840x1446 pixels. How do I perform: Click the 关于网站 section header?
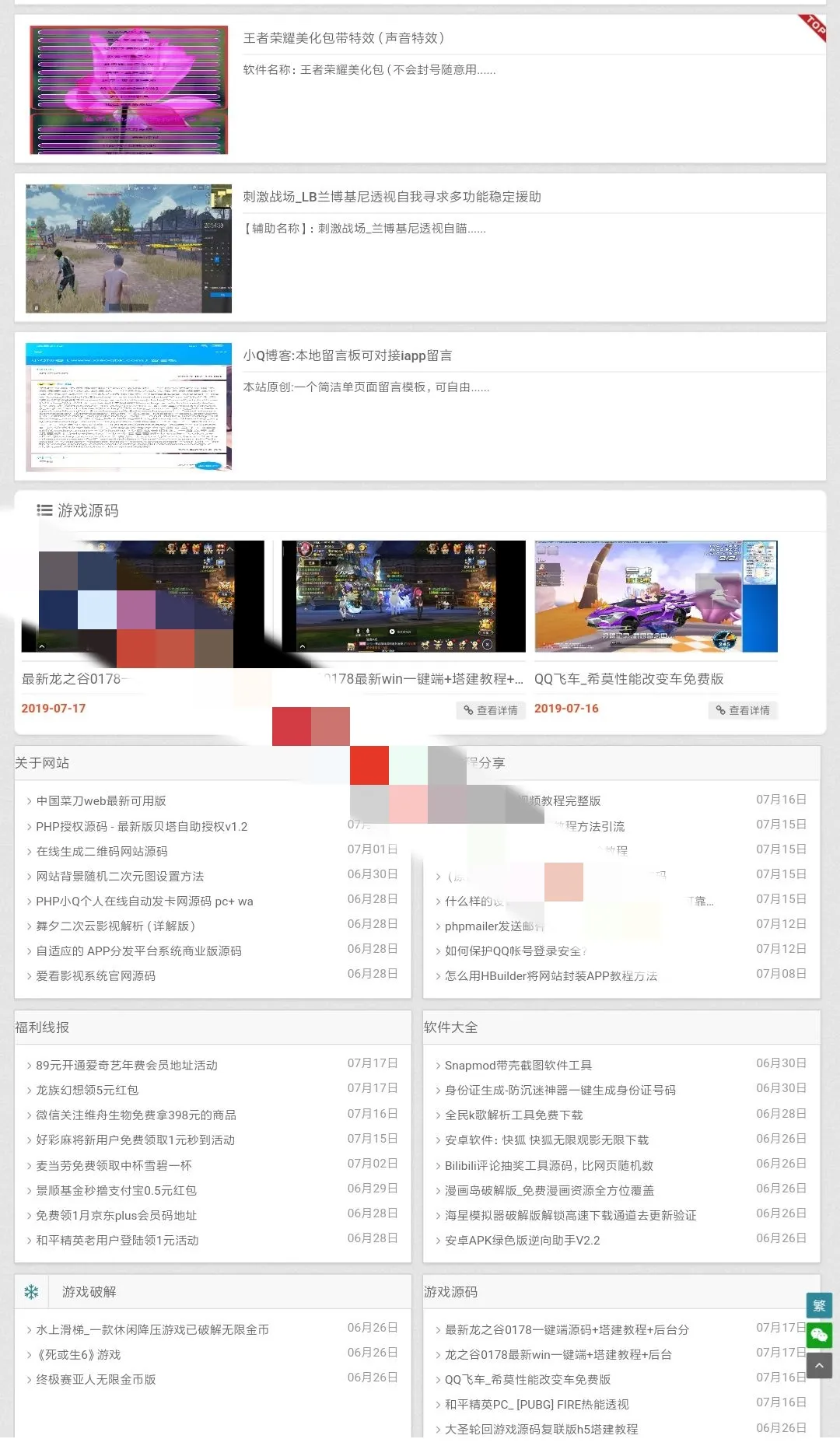point(42,763)
